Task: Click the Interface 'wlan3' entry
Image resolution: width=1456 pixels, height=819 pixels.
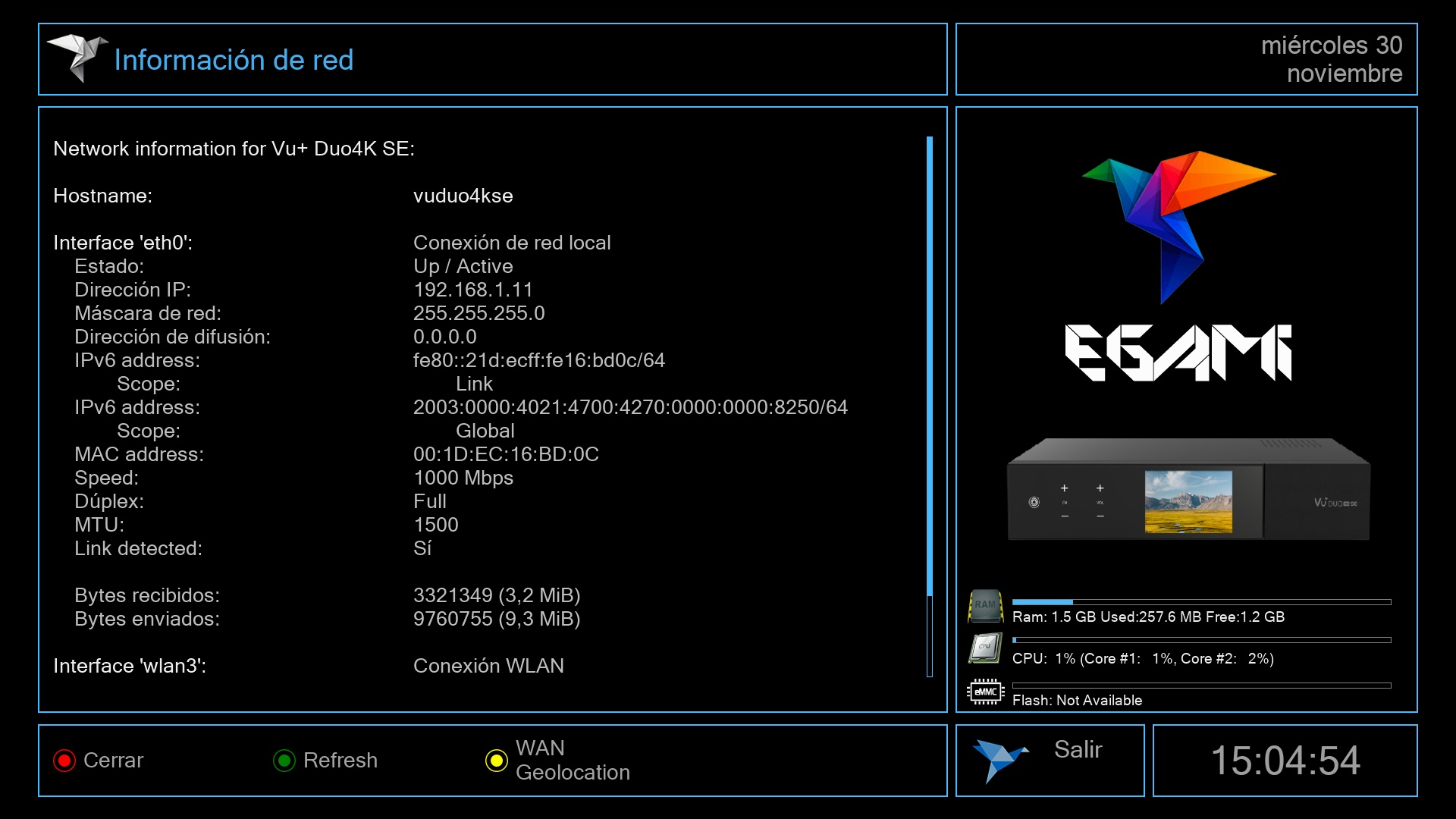Action: tap(130, 666)
